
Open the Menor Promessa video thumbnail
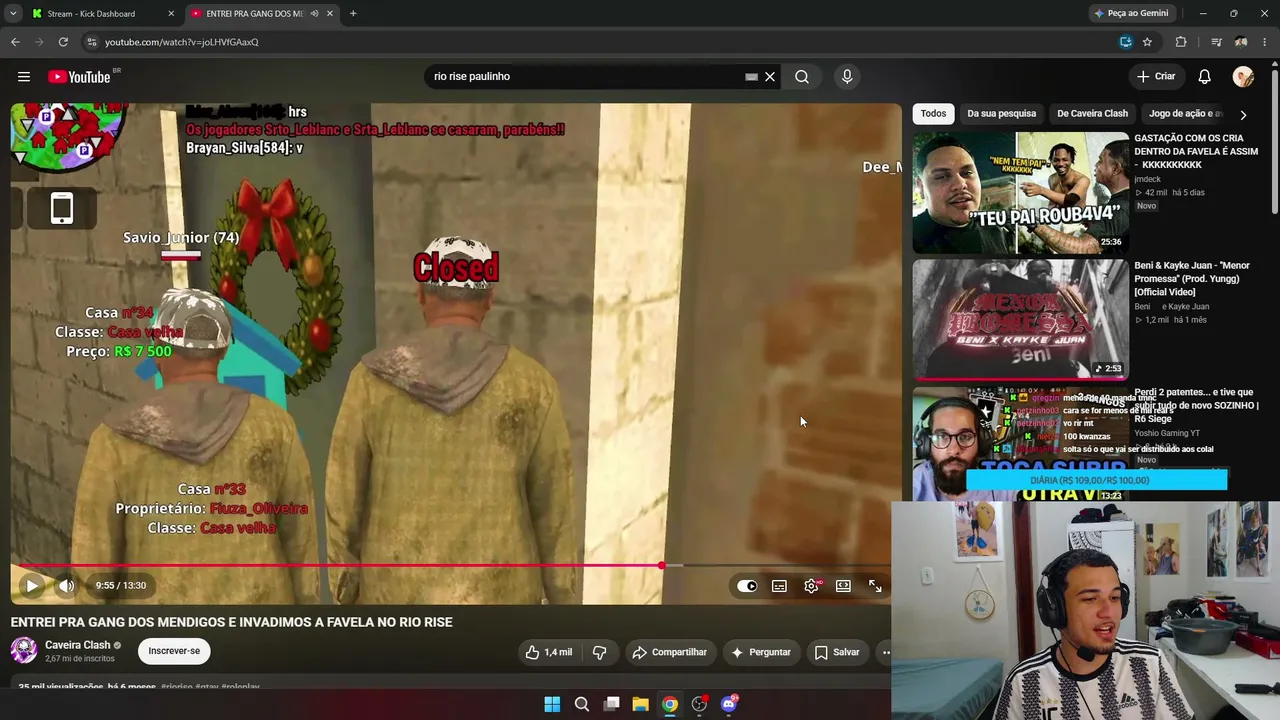pos(1020,319)
